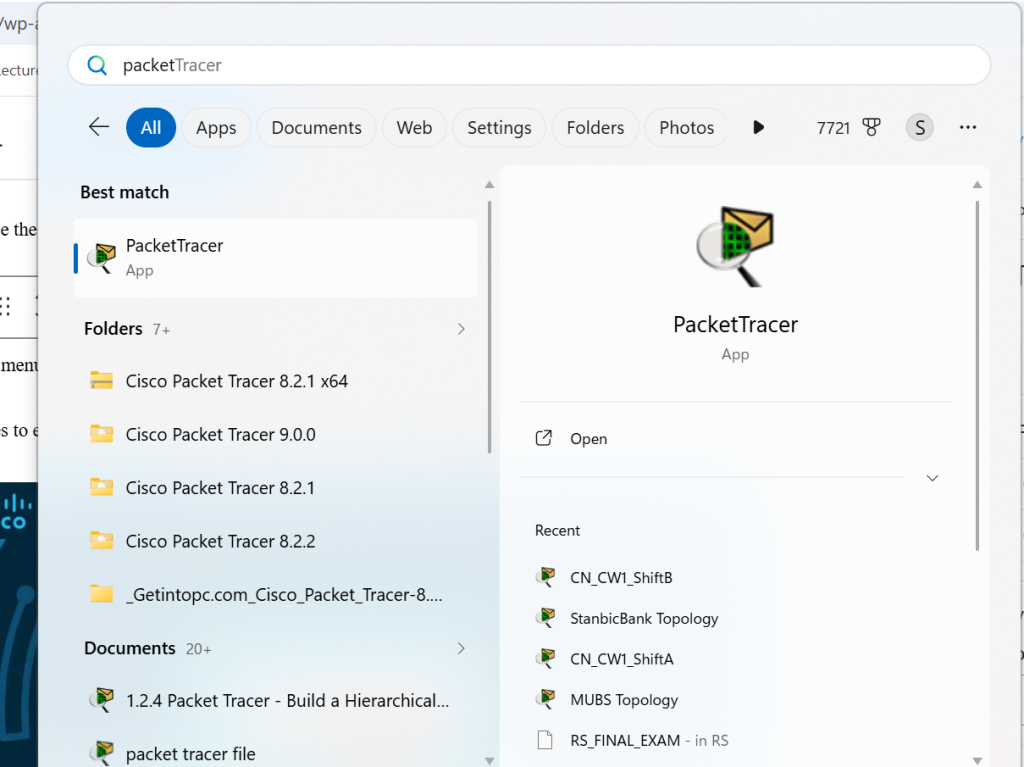Open recent file CN_CW1_ShiftB

pos(620,577)
